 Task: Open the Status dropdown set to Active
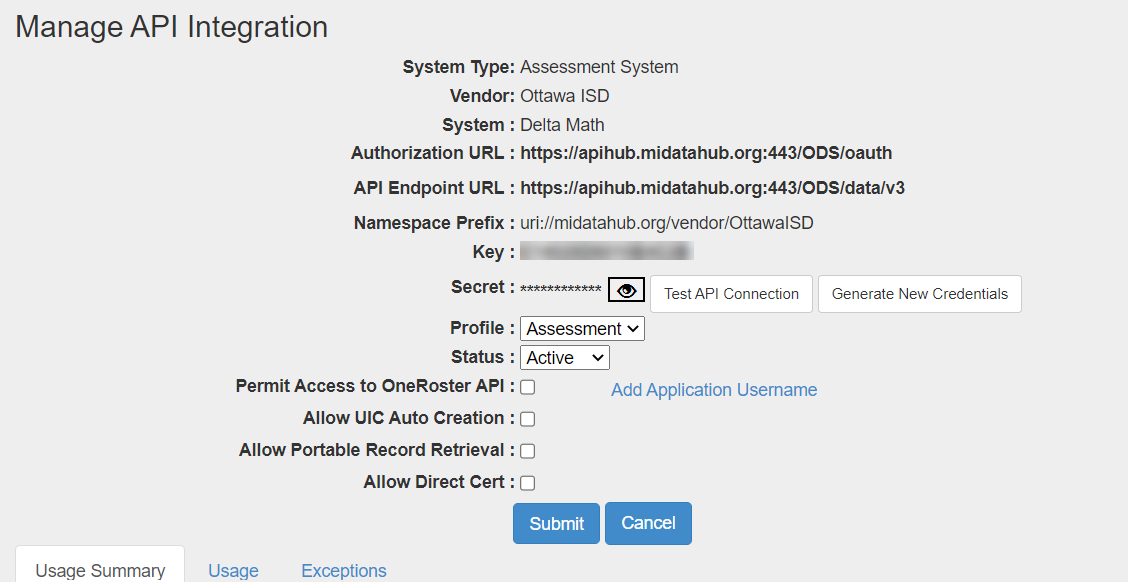pyautogui.click(x=565, y=358)
